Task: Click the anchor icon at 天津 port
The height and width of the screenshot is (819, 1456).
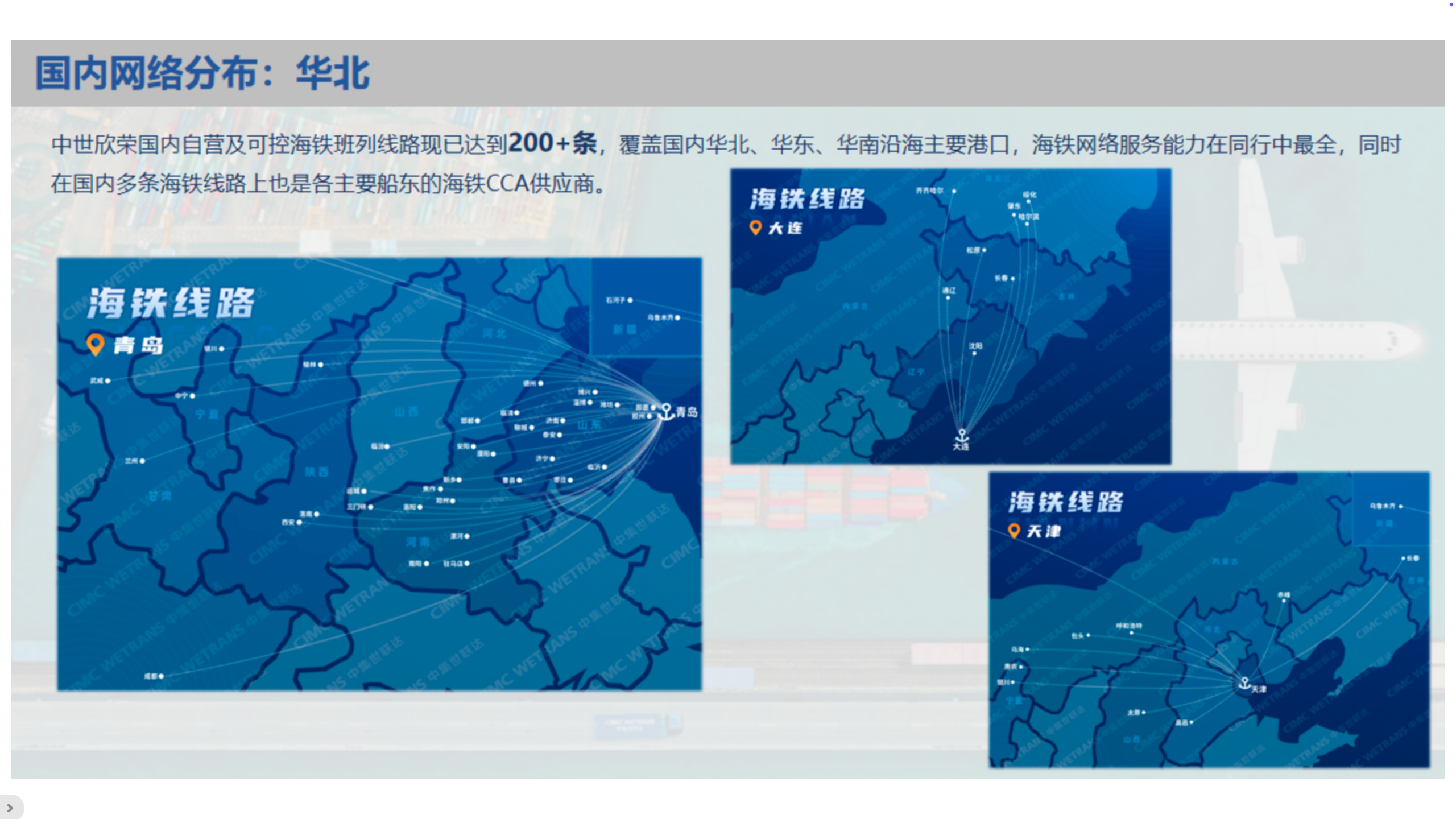Action: pos(1244,683)
